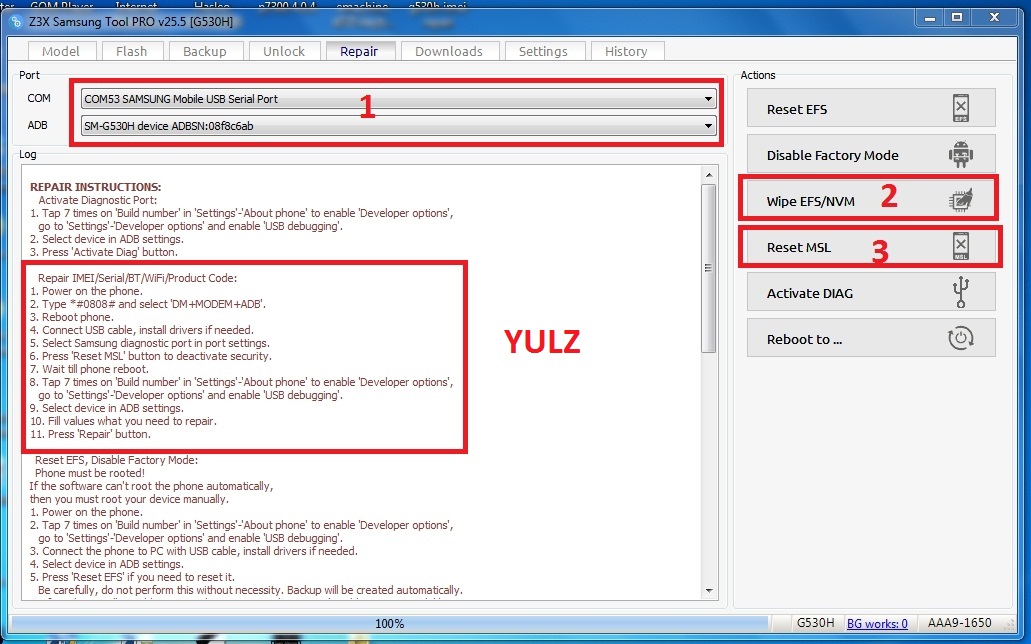
Task: Click the Reboot to ... button
Action: coord(871,338)
